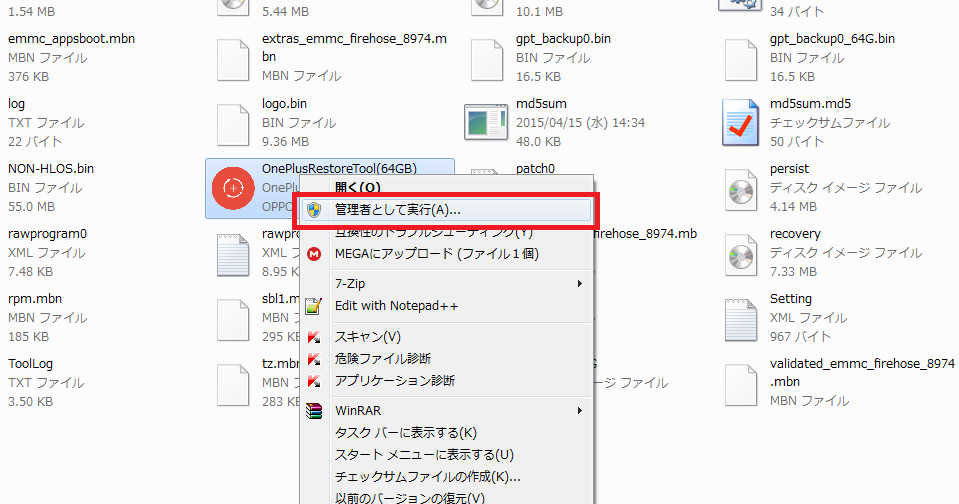Choose チェックサムファイルの作成(K)...
The image size is (959, 504).
click(x=428, y=476)
